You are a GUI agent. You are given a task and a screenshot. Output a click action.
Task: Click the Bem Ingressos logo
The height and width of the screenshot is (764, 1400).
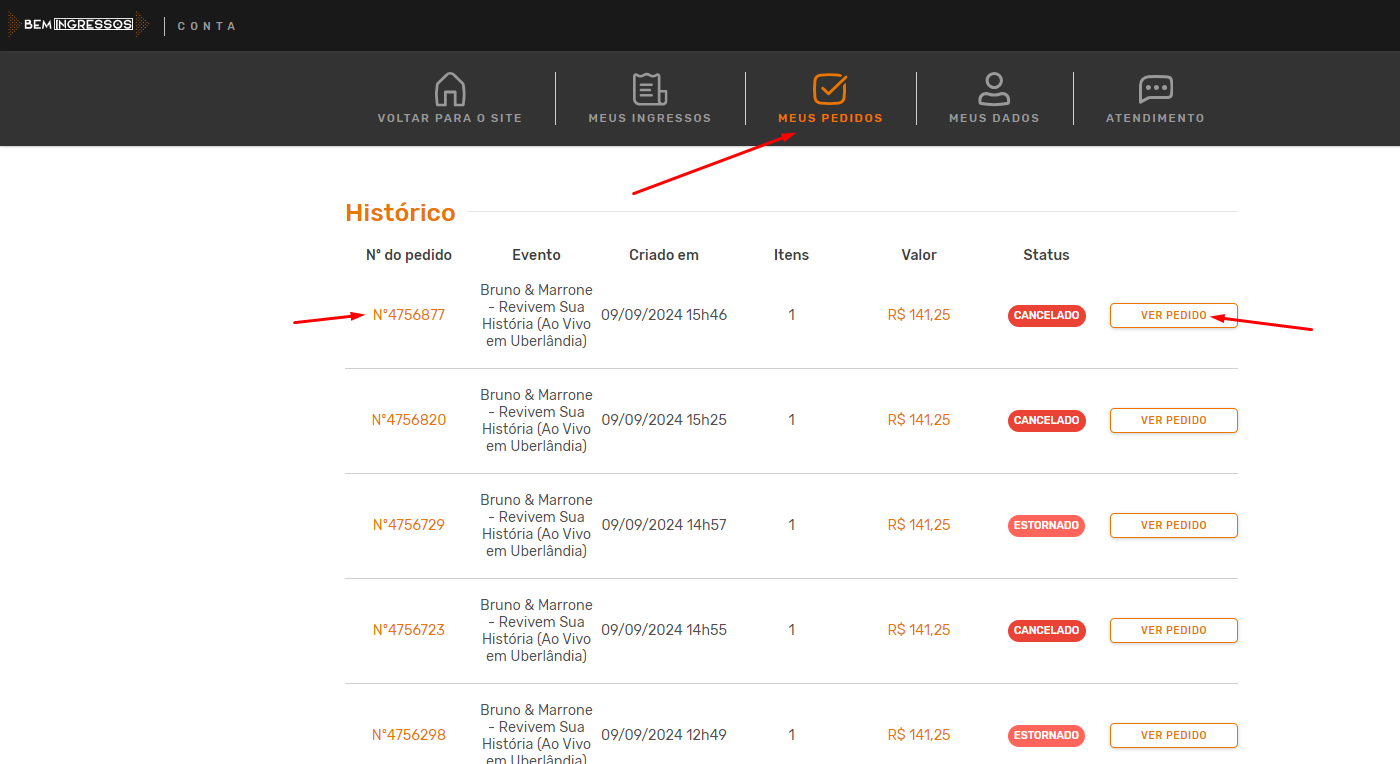click(78, 25)
